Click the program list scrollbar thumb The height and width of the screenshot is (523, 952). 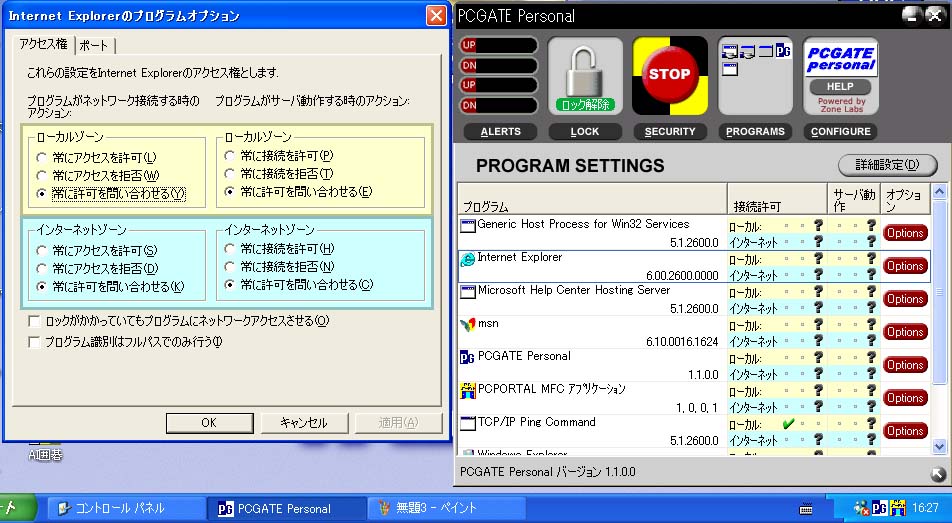click(939, 292)
